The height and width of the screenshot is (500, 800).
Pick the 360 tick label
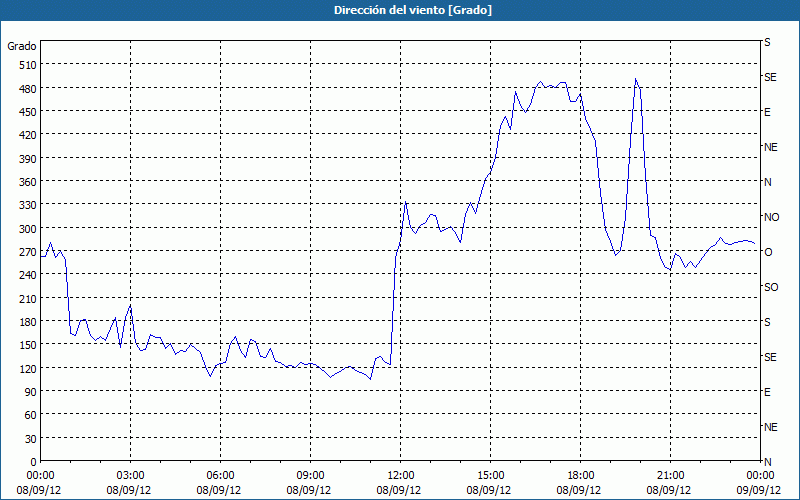28,182
